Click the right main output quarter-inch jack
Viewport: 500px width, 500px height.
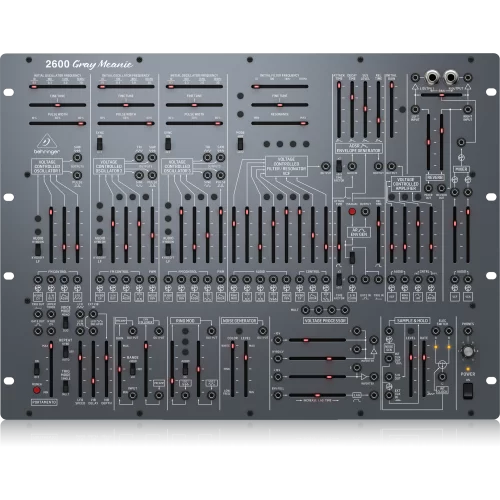click(x=451, y=78)
